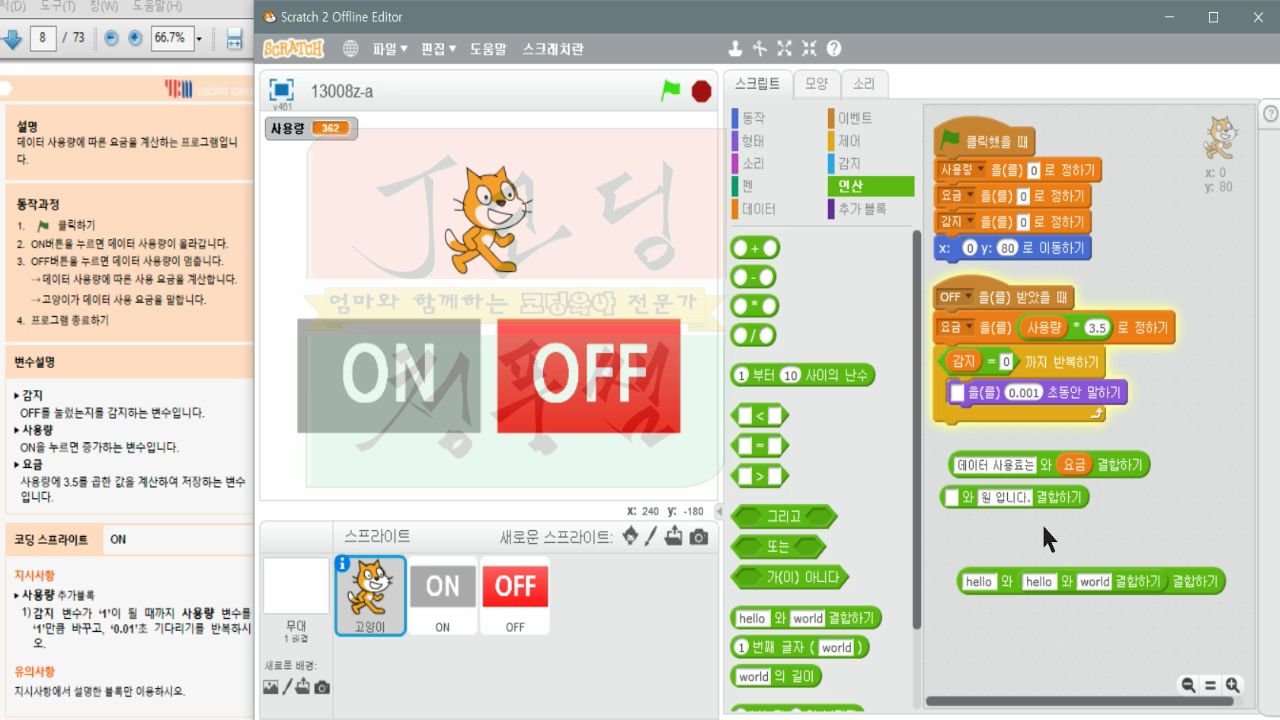Open the 편집 menu
The width and height of the screenshot is (1280, 720).
coord(439,49)
